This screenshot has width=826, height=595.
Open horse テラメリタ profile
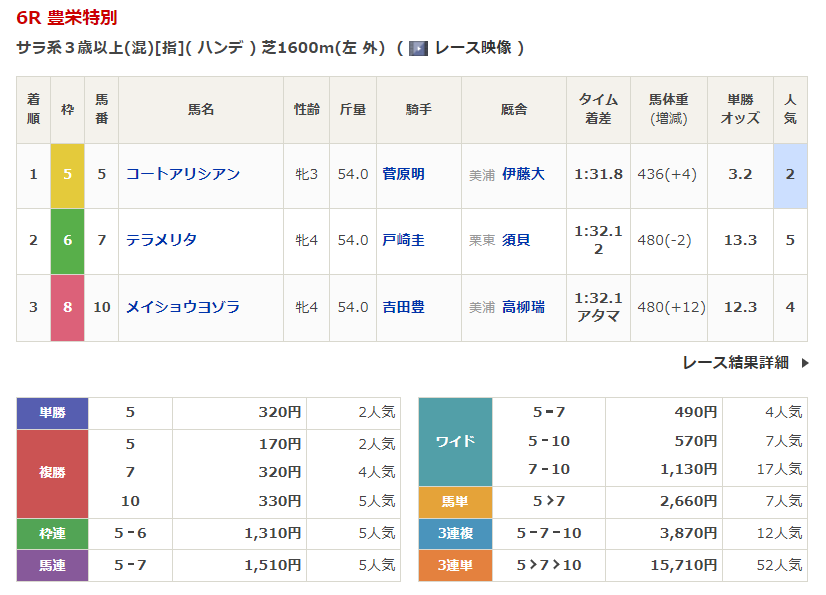161,240
